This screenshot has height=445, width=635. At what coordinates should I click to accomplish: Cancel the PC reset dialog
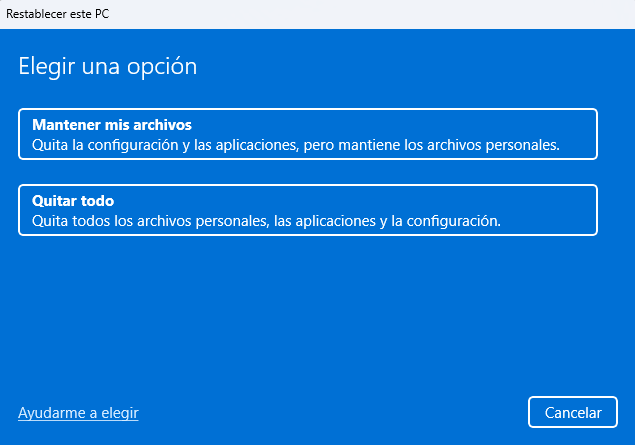click(573, 412)
